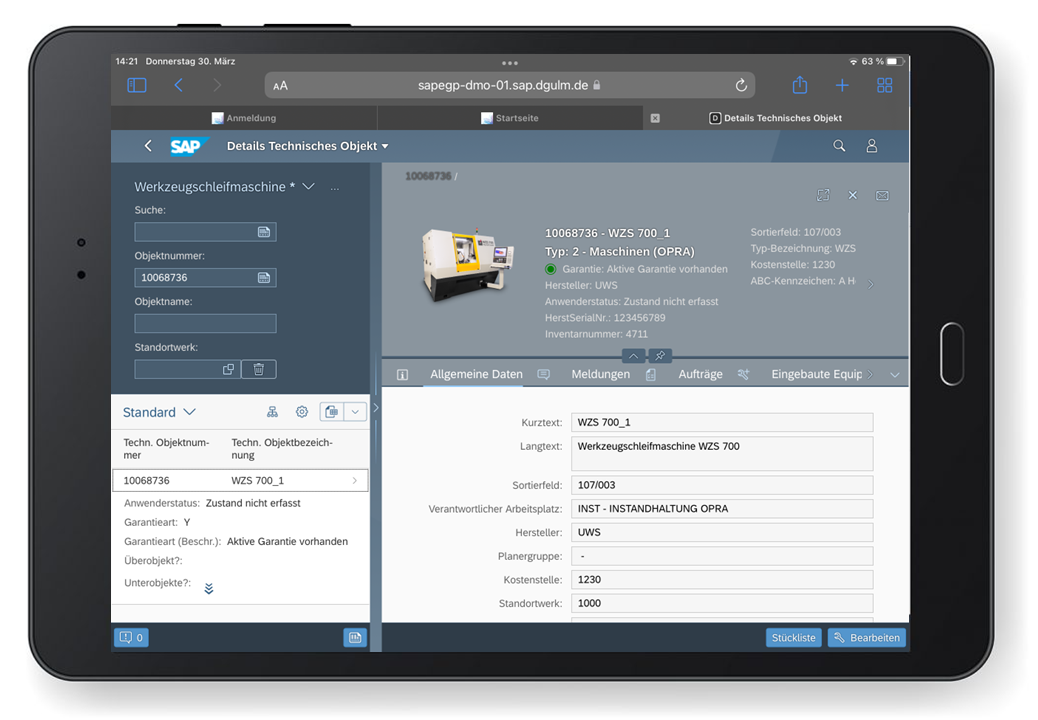Viewport: 1038px width, 720px height.
Task: Select the hierarchy view icon beside Standard
Action: pyautogui.click(x=272, y=411)
